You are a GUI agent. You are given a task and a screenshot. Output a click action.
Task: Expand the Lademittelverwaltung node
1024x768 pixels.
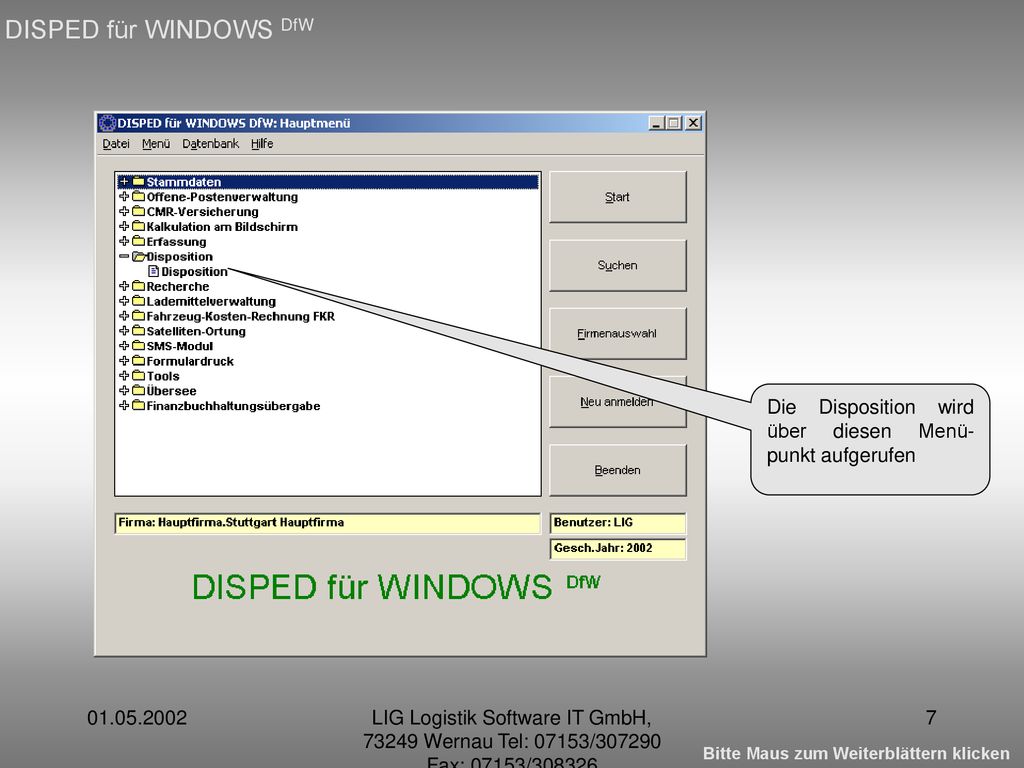[124, 301]
